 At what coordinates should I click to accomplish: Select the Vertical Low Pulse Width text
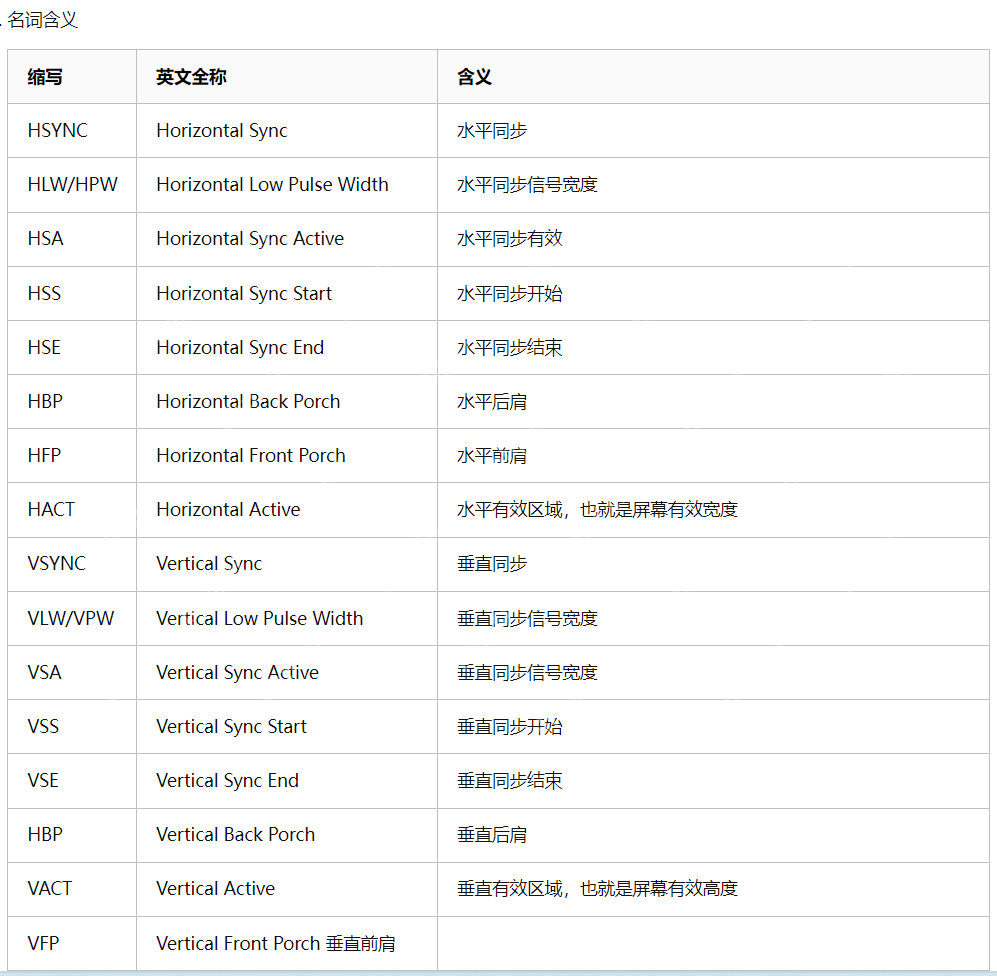(x=259, y=618)
